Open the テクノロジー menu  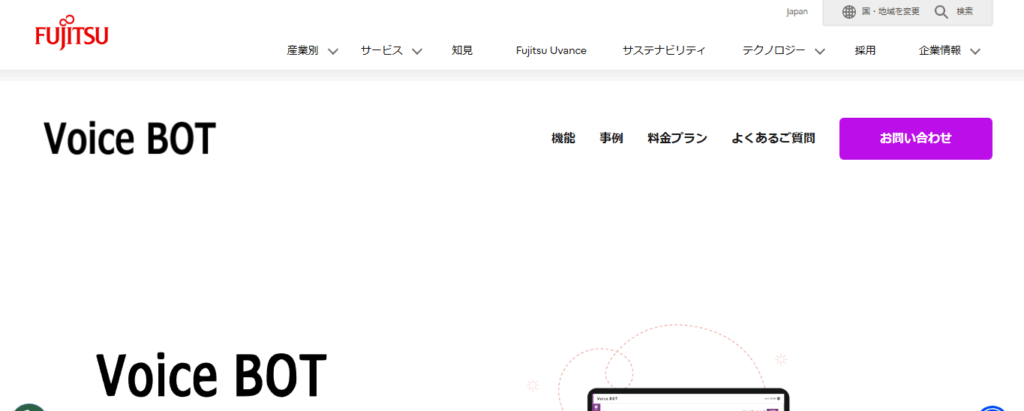[773, 51]
